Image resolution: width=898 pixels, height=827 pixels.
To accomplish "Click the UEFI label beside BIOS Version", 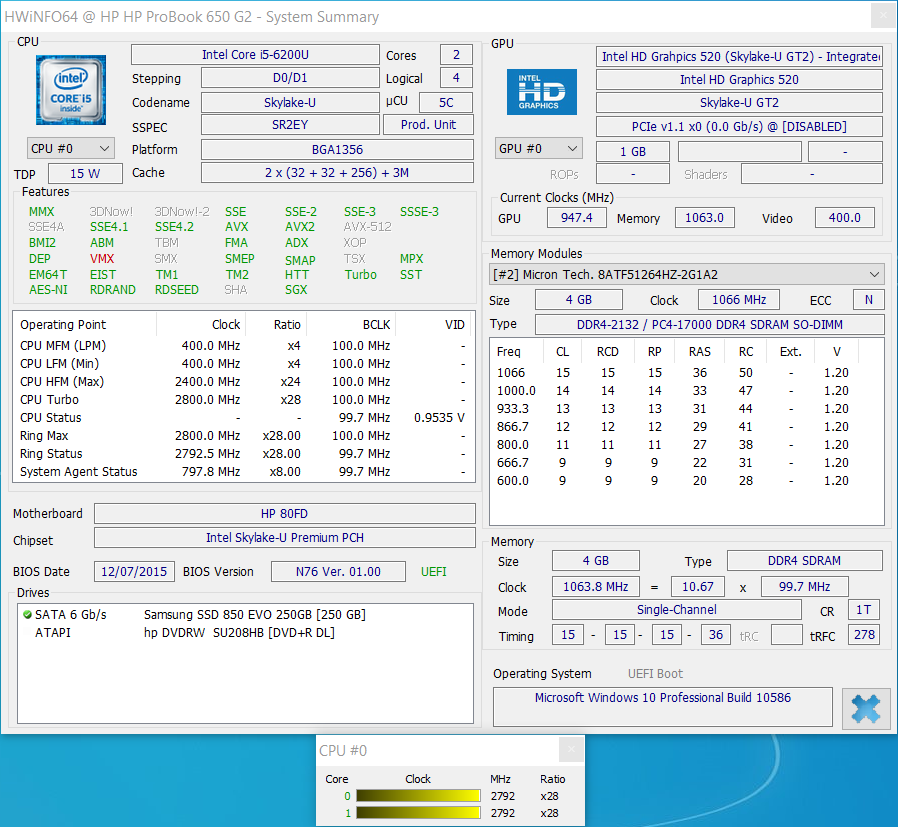I will pyautogui.click(x=434, y=572).
